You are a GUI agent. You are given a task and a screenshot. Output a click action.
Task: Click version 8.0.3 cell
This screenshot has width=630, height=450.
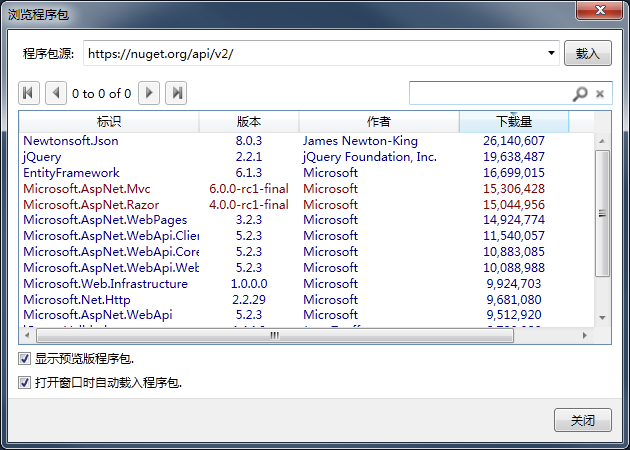click(x=249, y=141)
